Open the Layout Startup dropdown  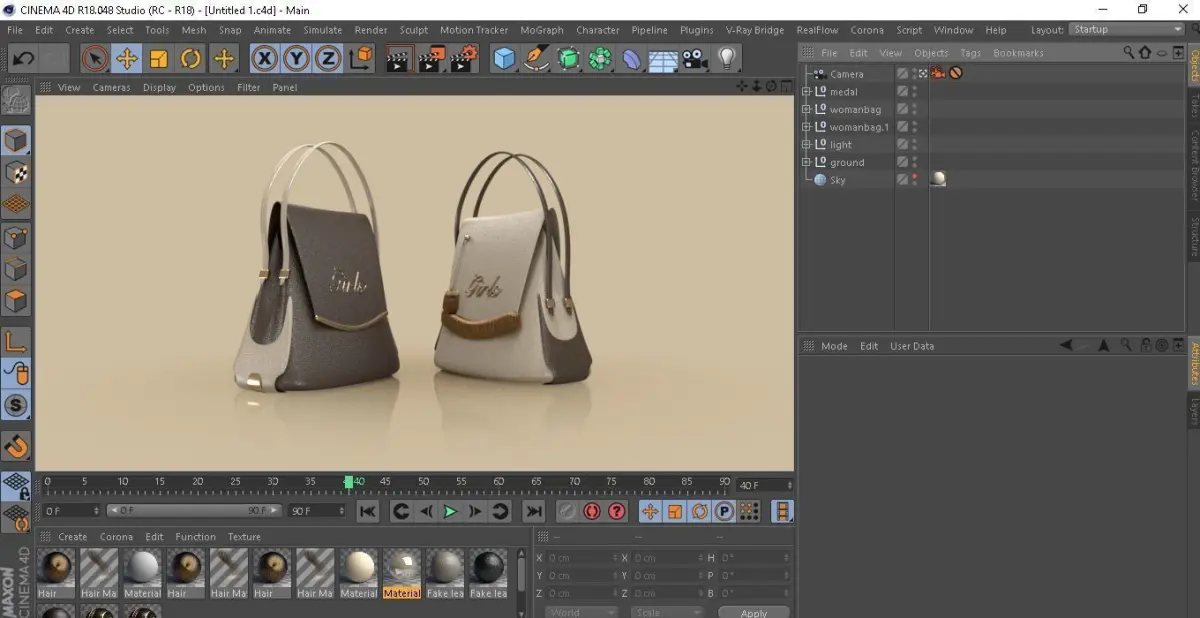[x=1126, y=30]
